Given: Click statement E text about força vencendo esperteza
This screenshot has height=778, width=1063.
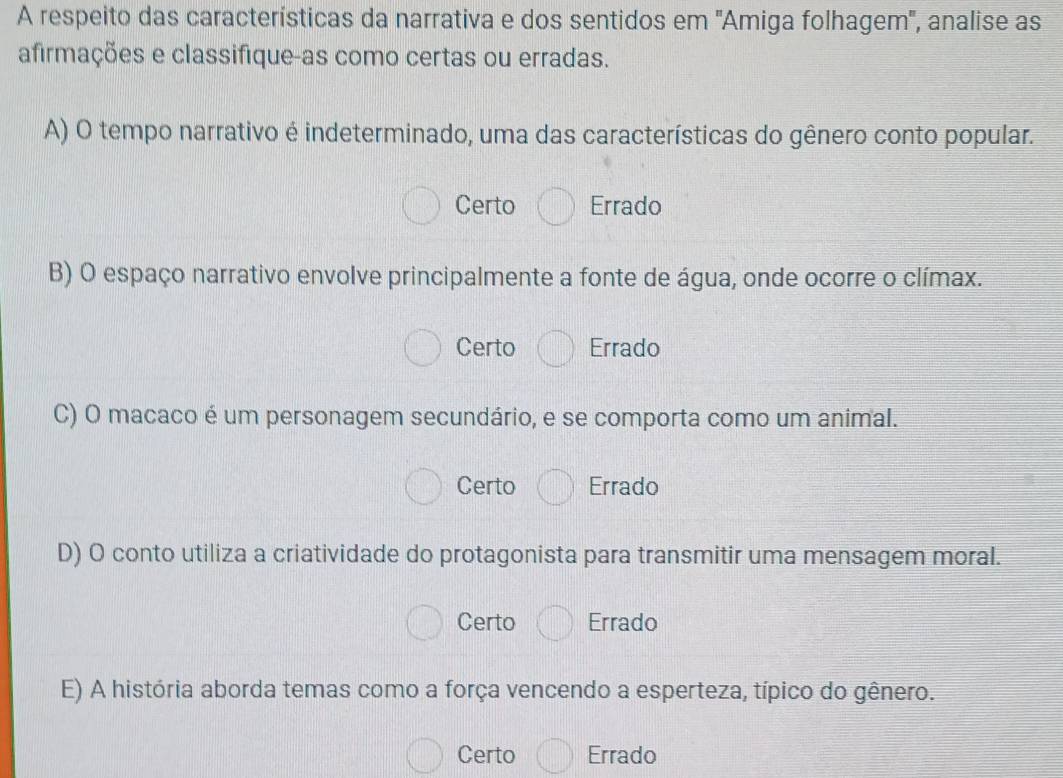Looking at the screenshot, I should pos(498,689).
